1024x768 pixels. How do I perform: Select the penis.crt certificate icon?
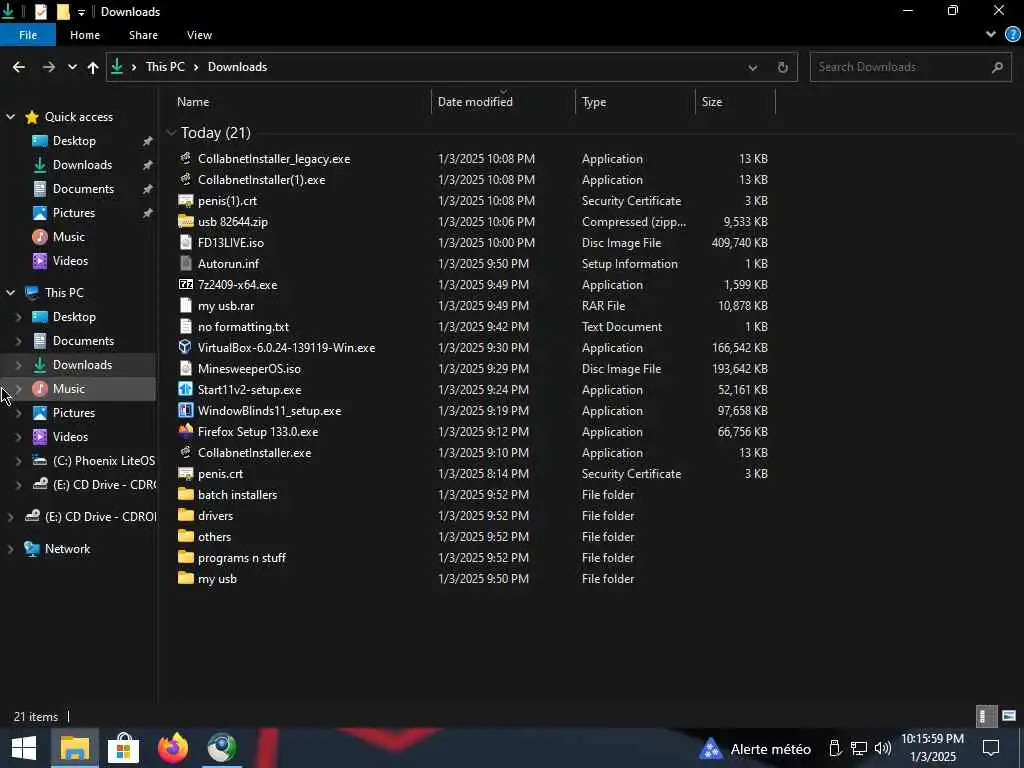point(185,473)
